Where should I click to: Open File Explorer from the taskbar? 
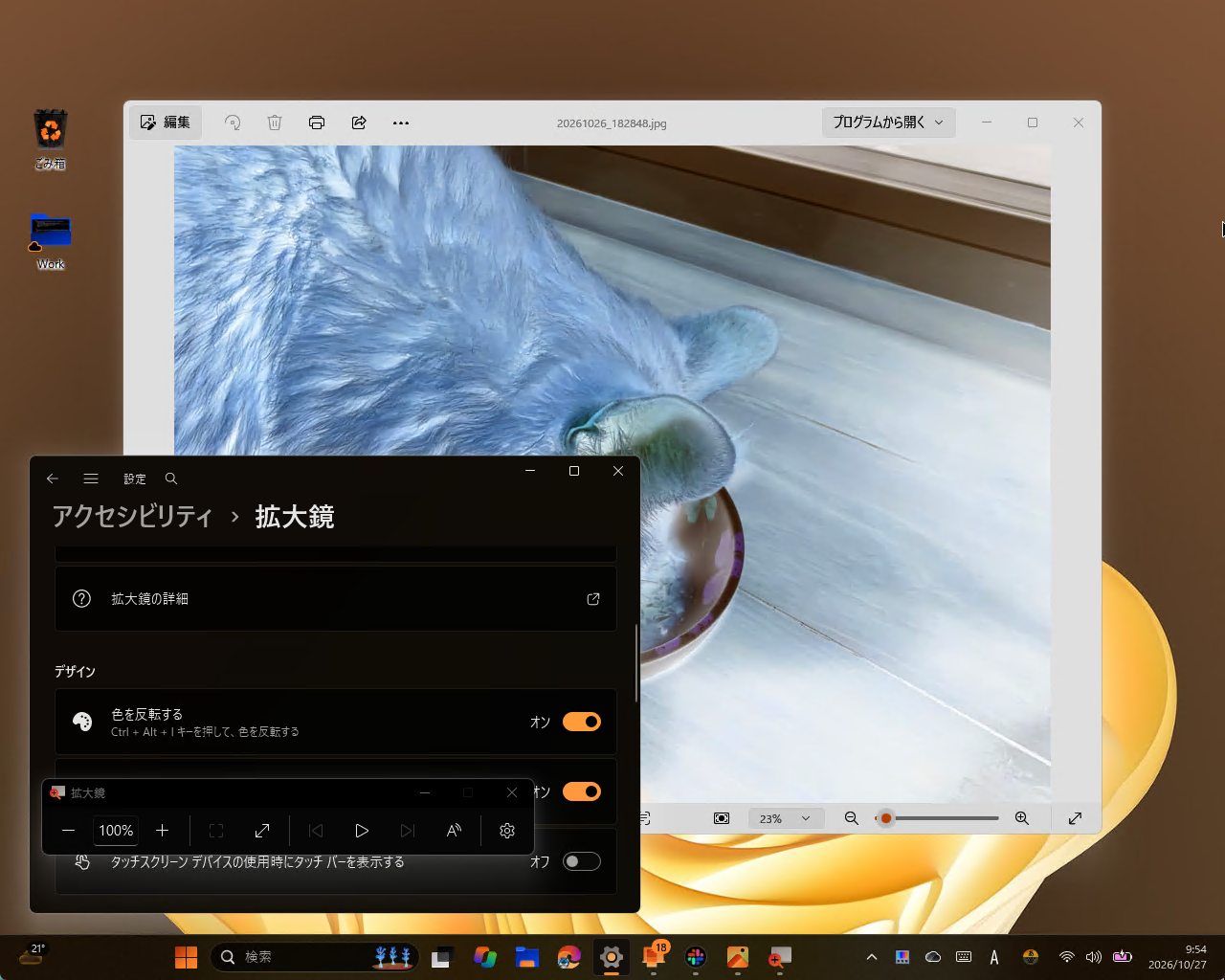click(x=527, y=957)
